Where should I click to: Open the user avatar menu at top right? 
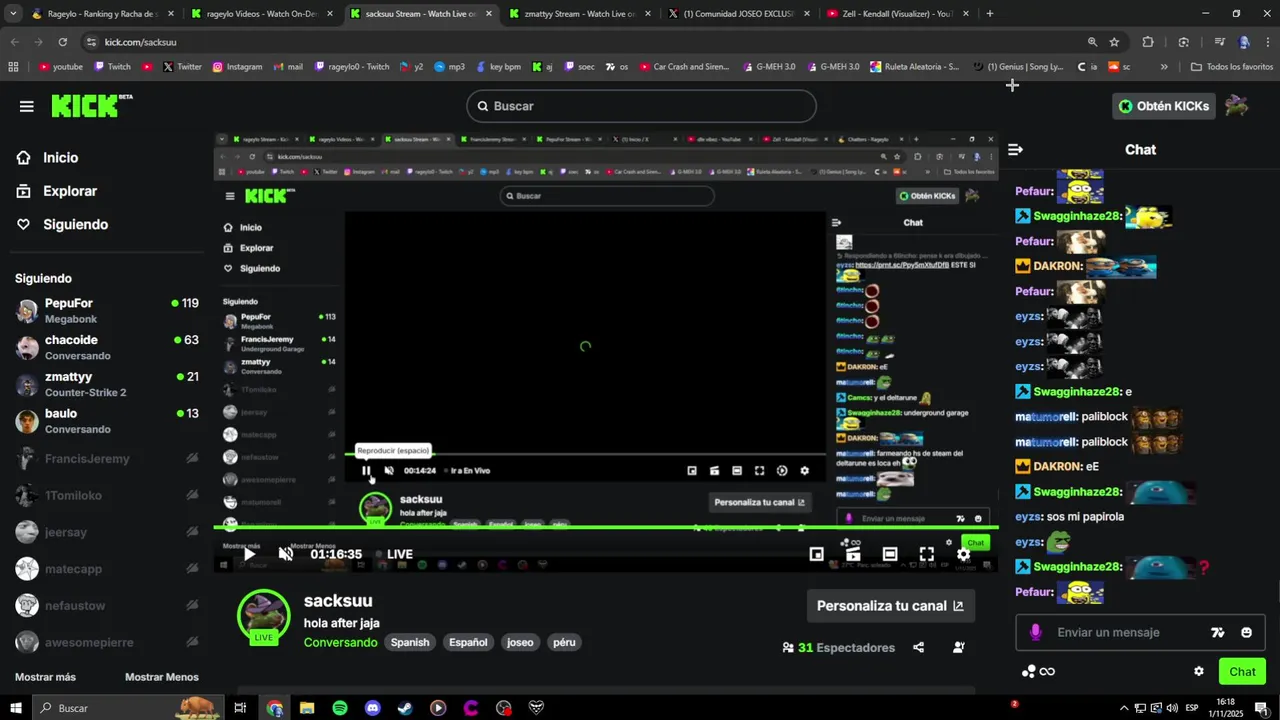pyautogui.click(x=1237, y=106)
